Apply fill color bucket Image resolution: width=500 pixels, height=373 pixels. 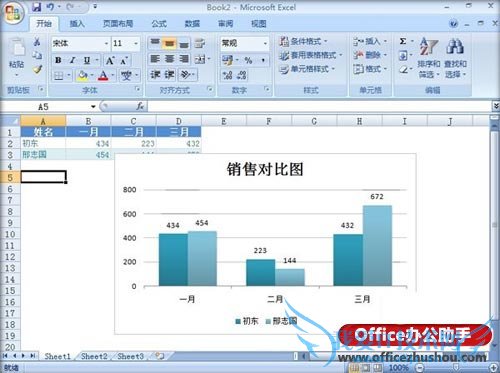tap(82, 76)
